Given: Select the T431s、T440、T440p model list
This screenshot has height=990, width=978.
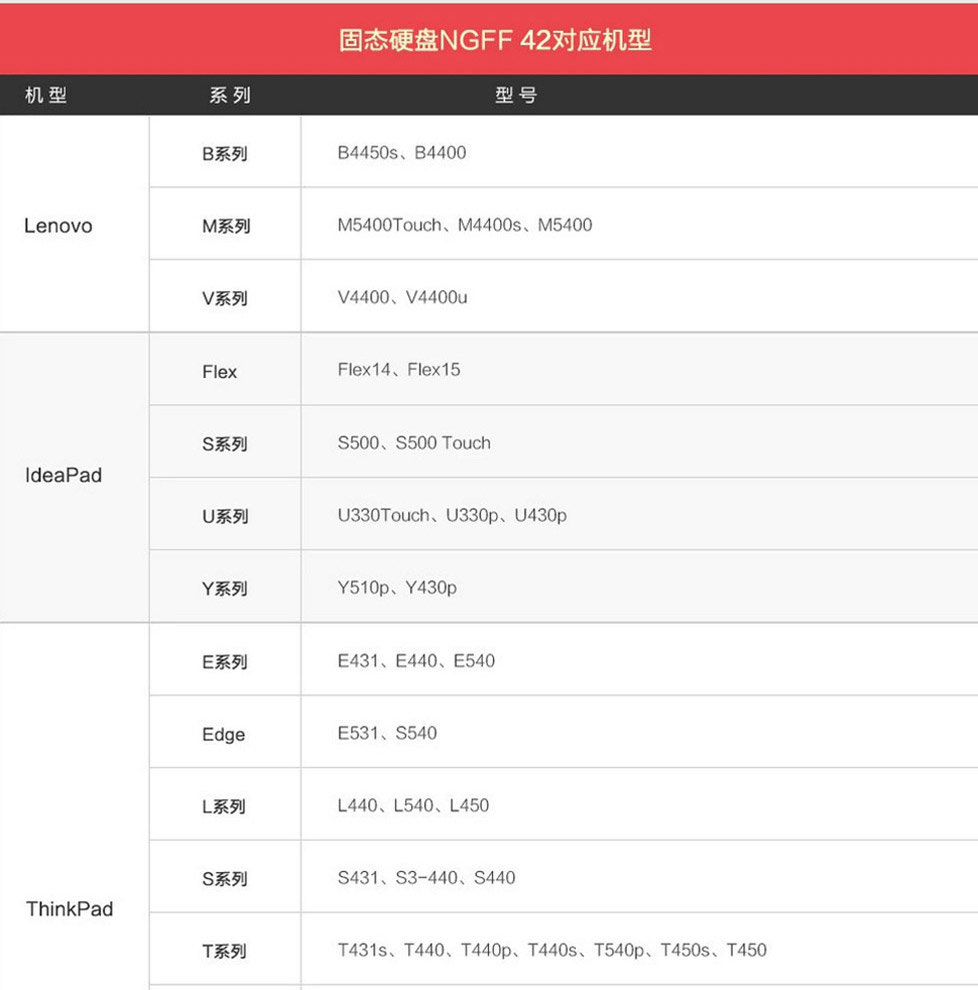Looking at the screenshot, I should 552,950.
